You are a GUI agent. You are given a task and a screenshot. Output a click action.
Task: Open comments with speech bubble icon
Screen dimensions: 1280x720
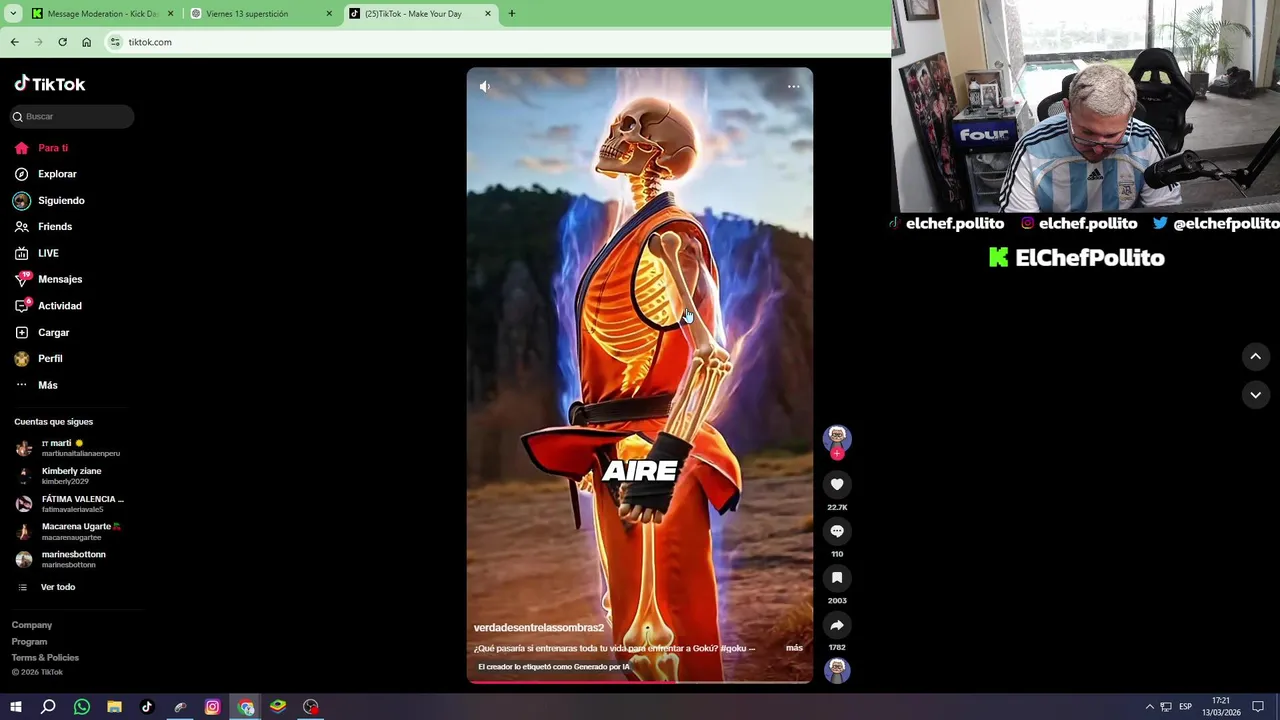(x=837, y=531)
